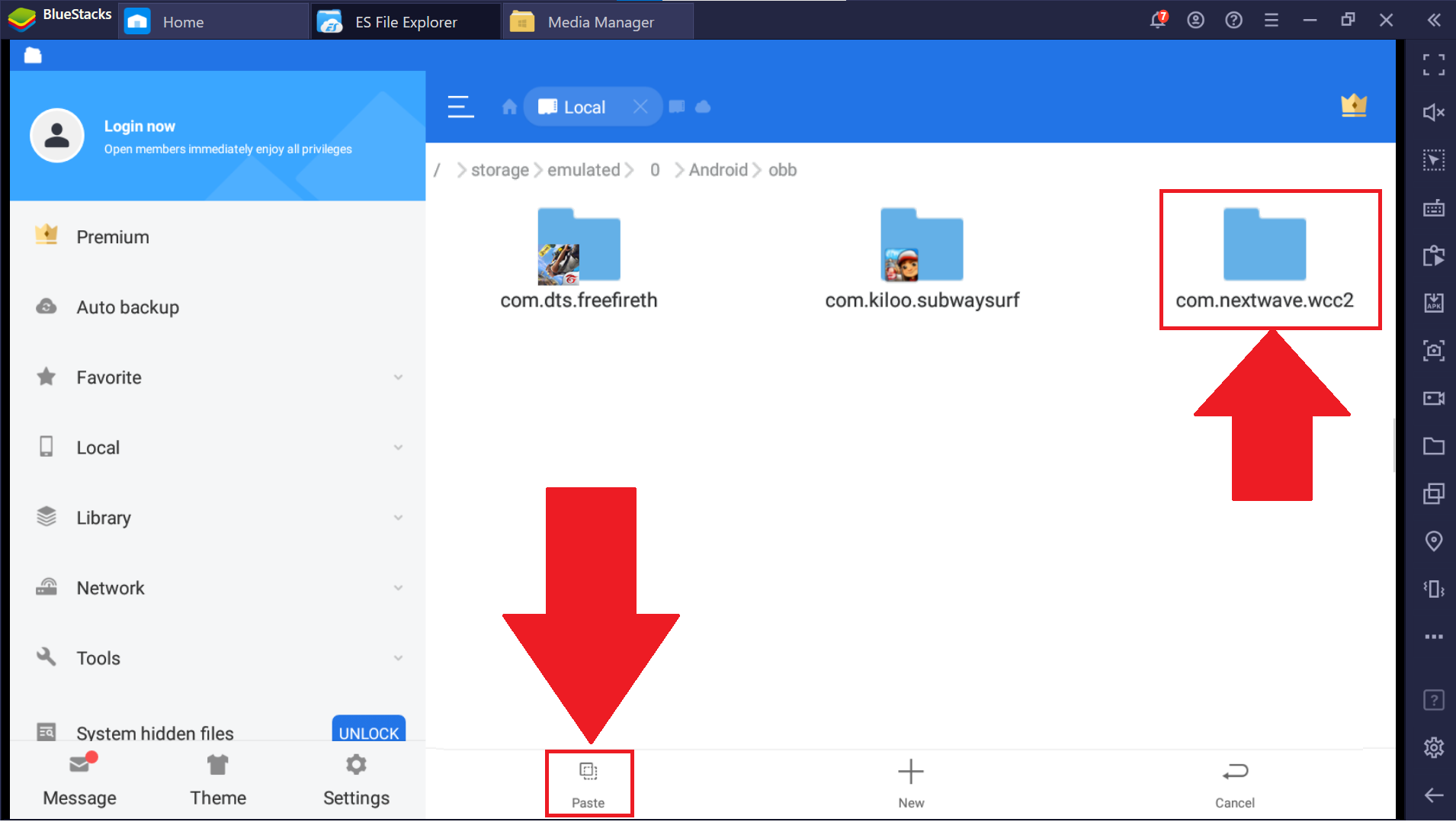Mute volume in BlueStacks side toolbar

click(1434, 113)
